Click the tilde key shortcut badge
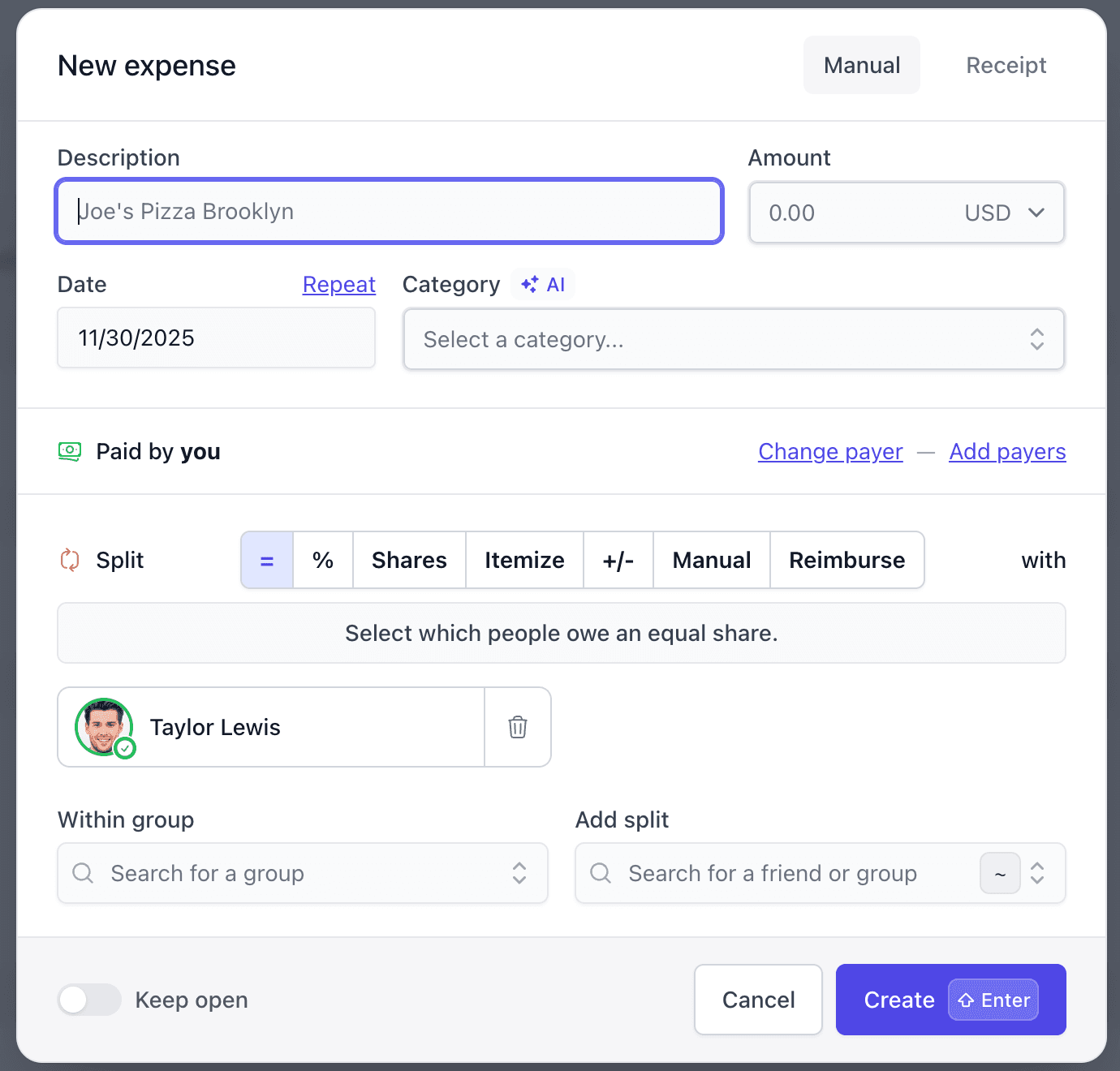 1000,873
